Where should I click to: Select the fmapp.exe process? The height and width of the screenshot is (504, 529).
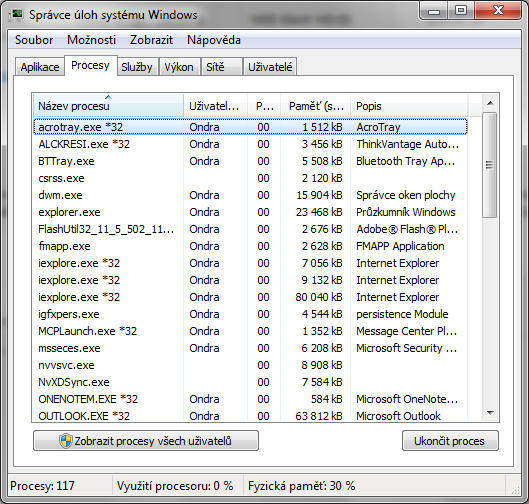click(250, 246)
